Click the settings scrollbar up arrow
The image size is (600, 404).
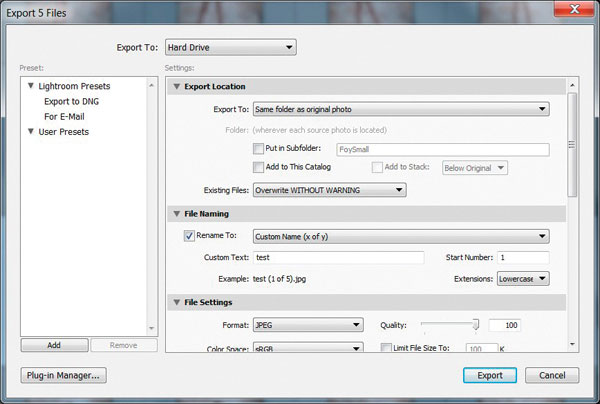click(572, 85)
